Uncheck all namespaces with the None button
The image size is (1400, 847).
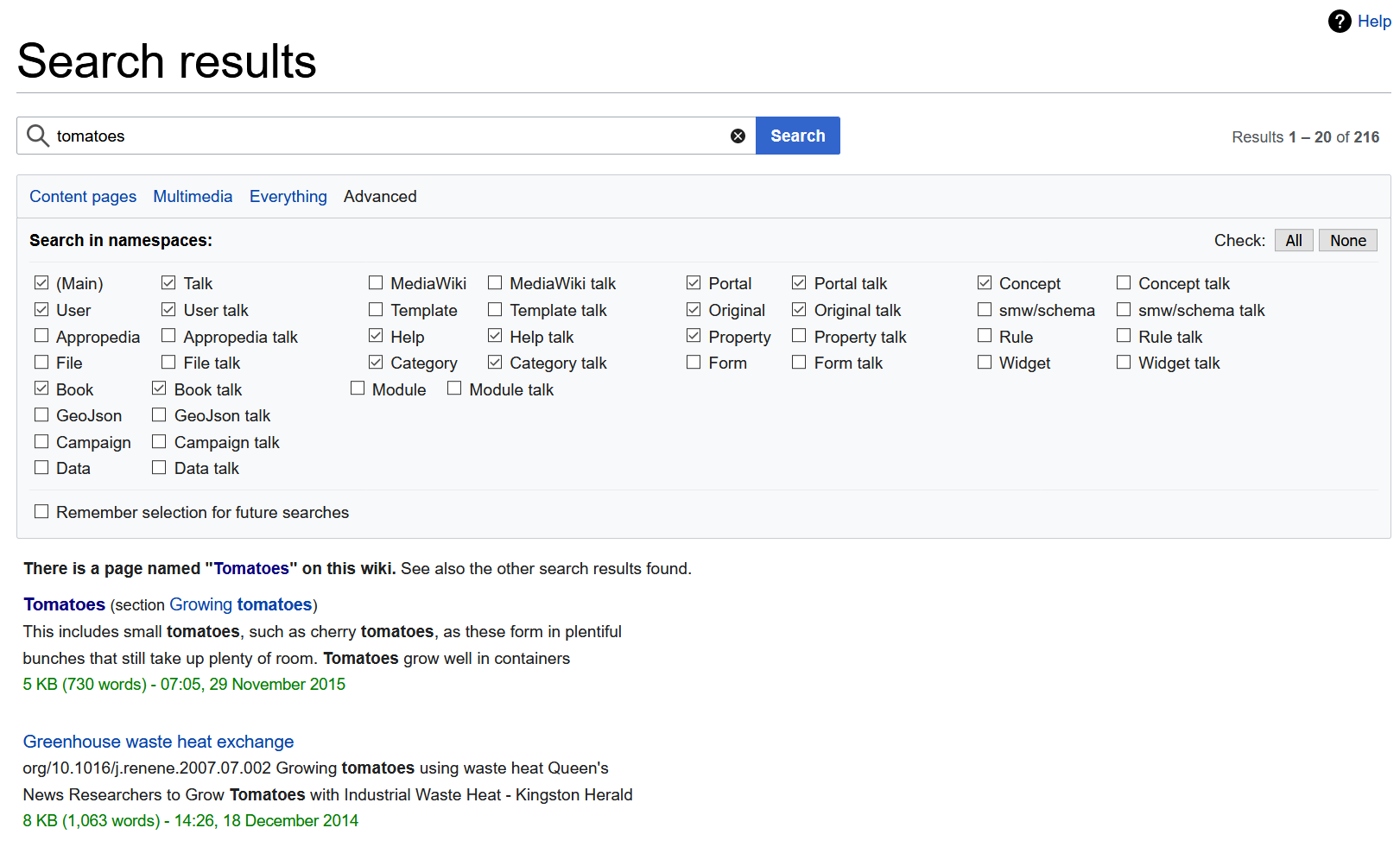point(1347,240)
